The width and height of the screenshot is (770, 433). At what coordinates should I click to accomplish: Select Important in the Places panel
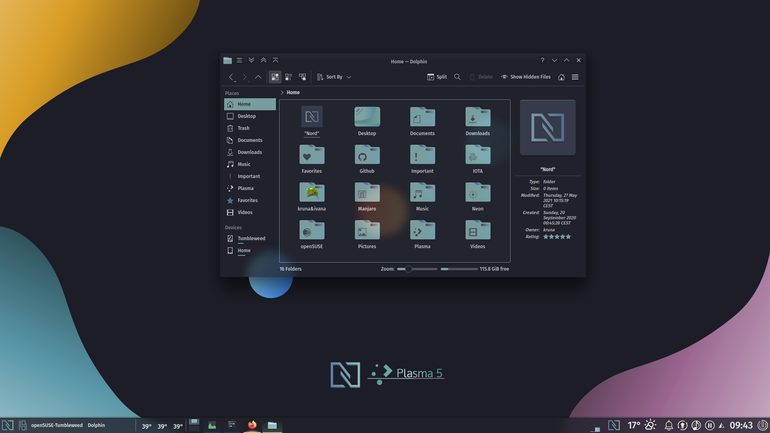pos(250,176)
